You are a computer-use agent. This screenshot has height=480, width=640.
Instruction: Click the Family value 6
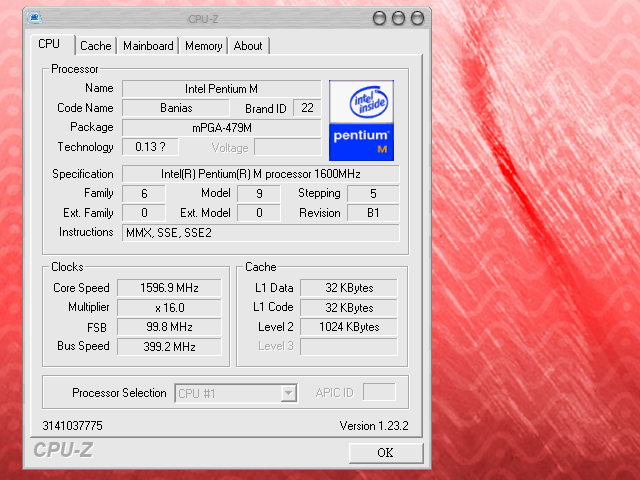[144, 193]
